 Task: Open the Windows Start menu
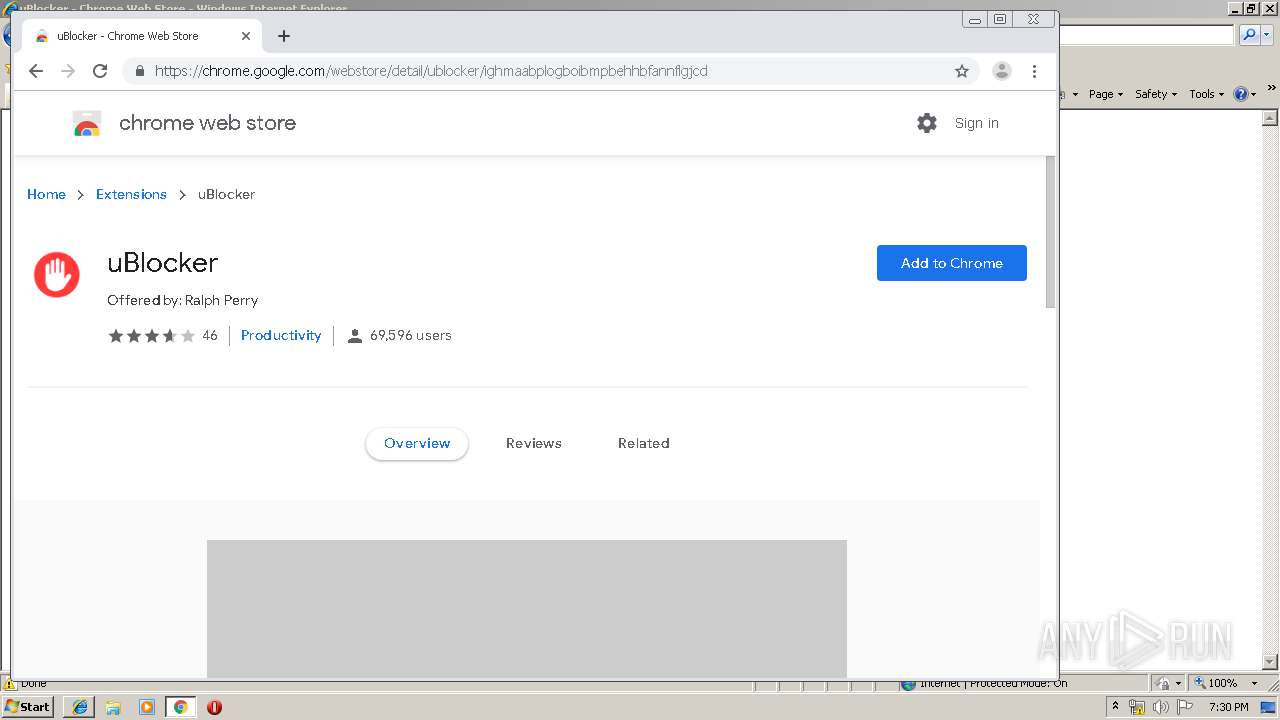click(x=28, y=706)
